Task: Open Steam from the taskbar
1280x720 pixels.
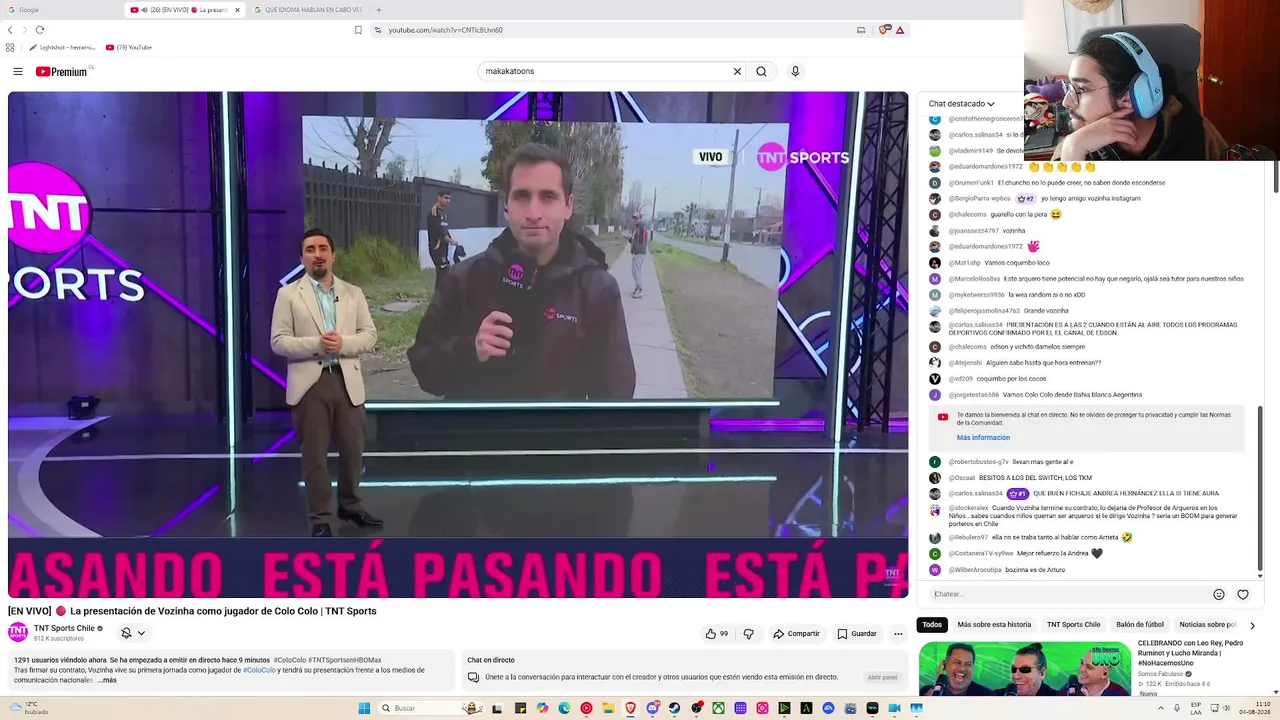Action: 675,708
